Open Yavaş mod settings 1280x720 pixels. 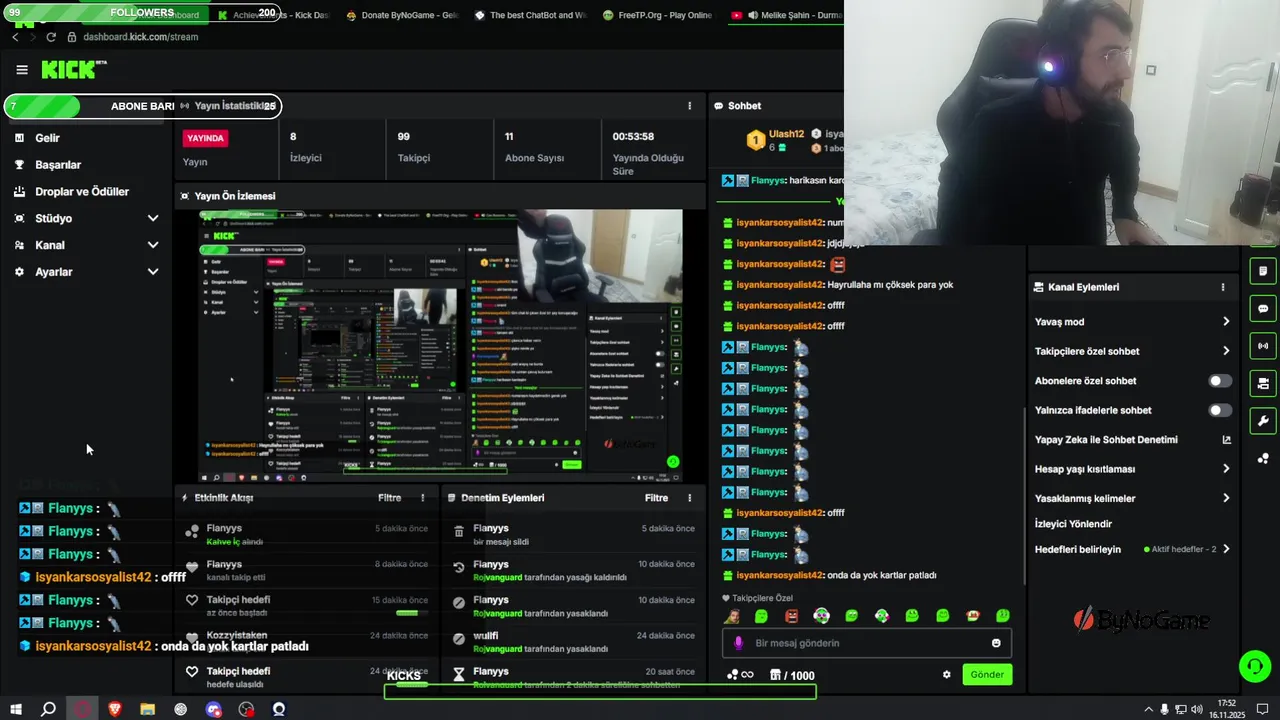coord(1132,322)
